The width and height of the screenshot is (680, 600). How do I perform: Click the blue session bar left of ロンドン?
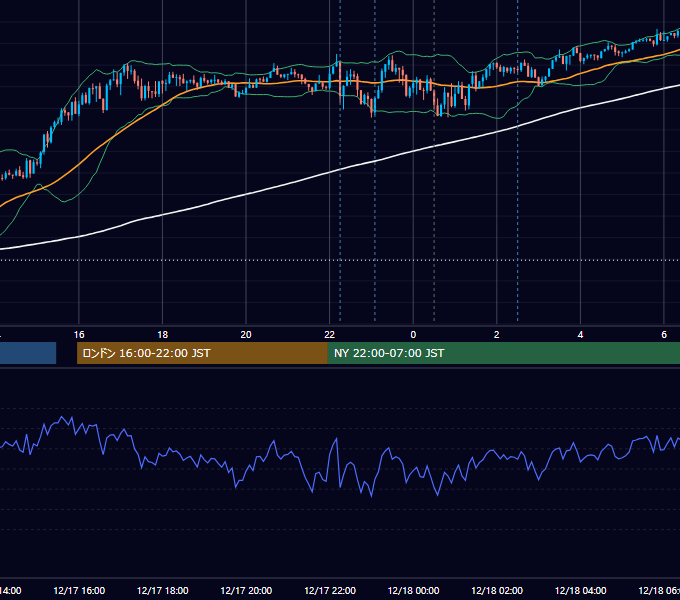point(28,353)
